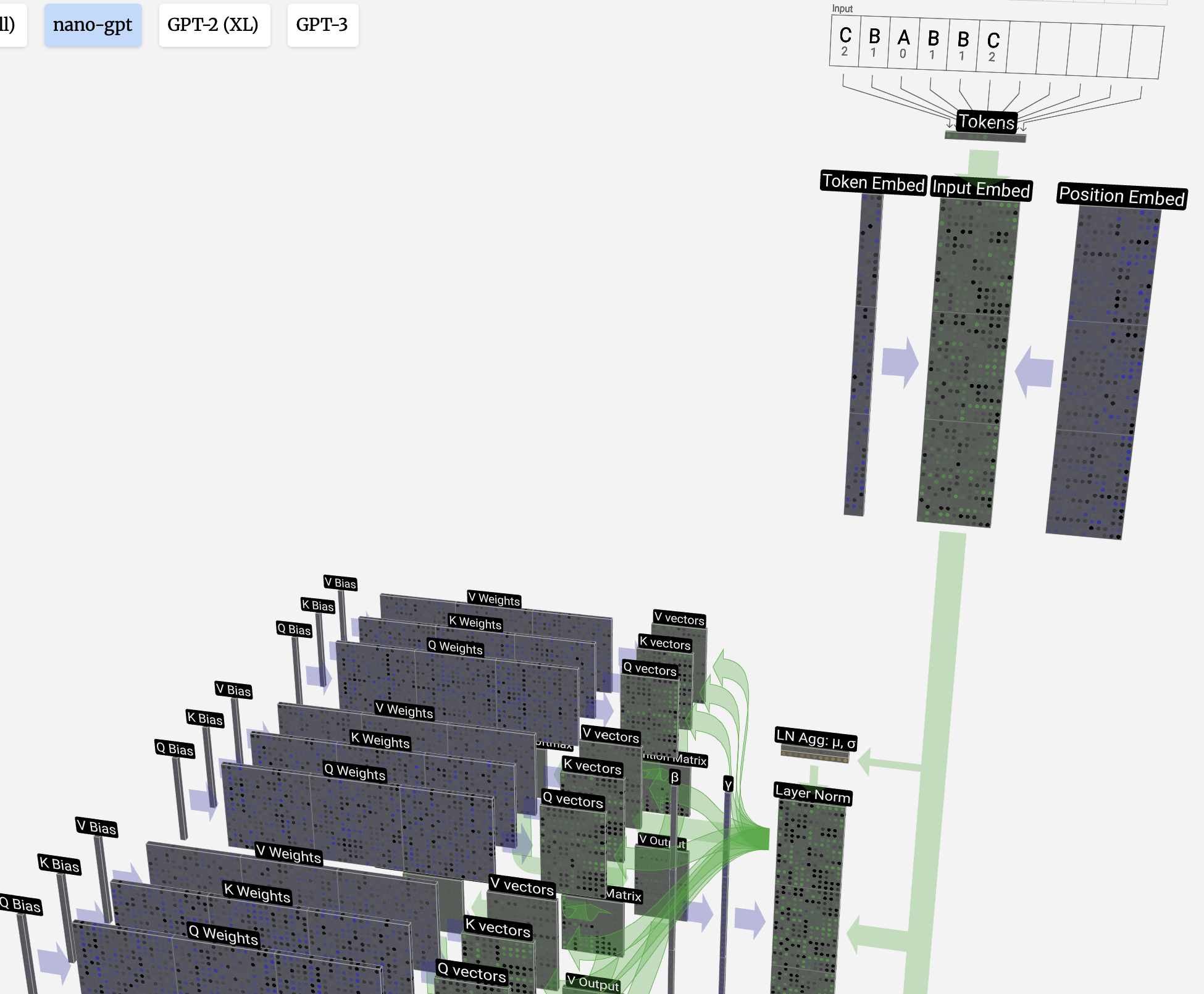Click the topmost K Bias label
This screenshot has width=1204, height=994.
point(317,606)
